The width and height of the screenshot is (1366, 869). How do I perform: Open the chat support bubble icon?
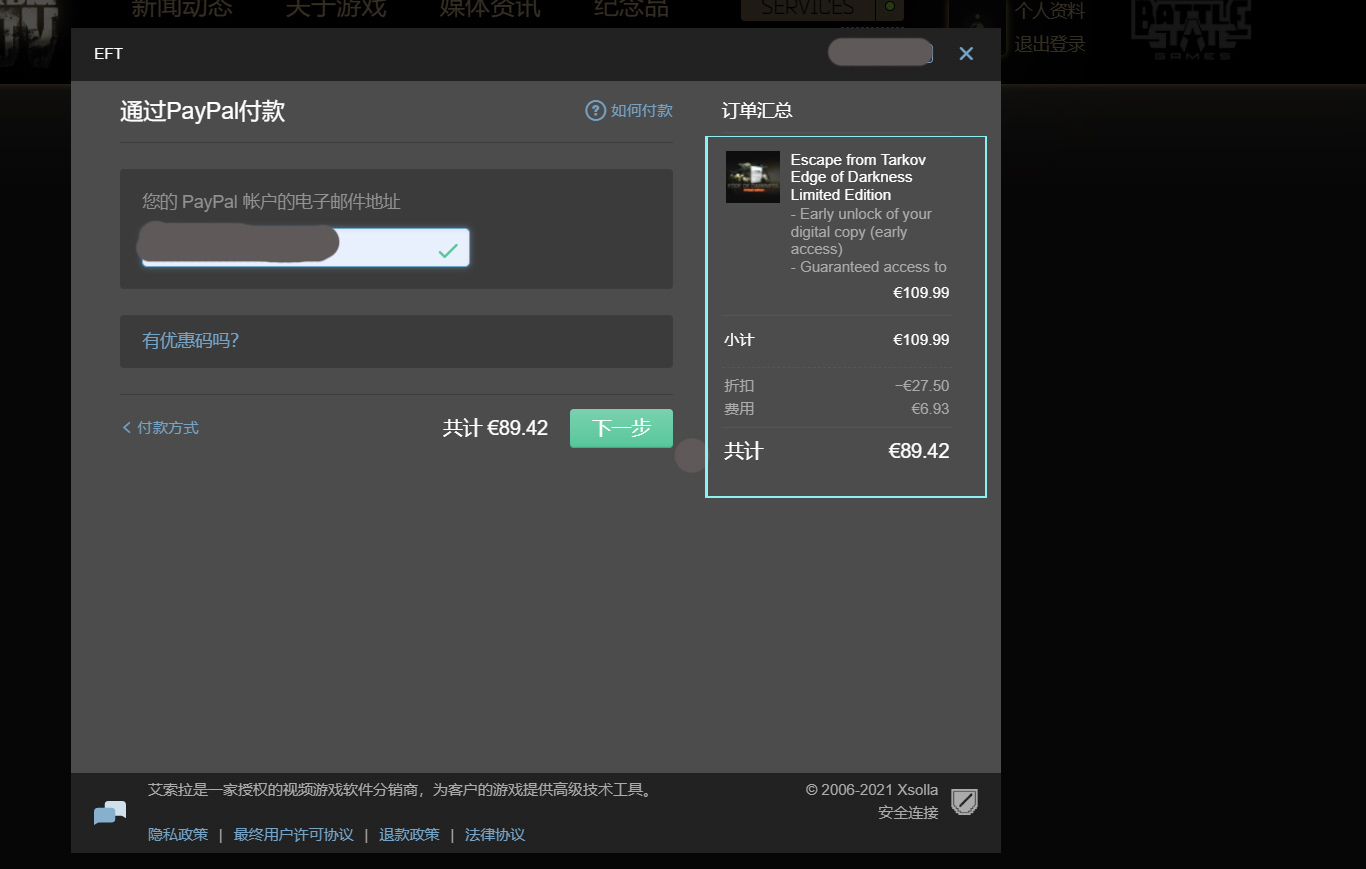110,813
